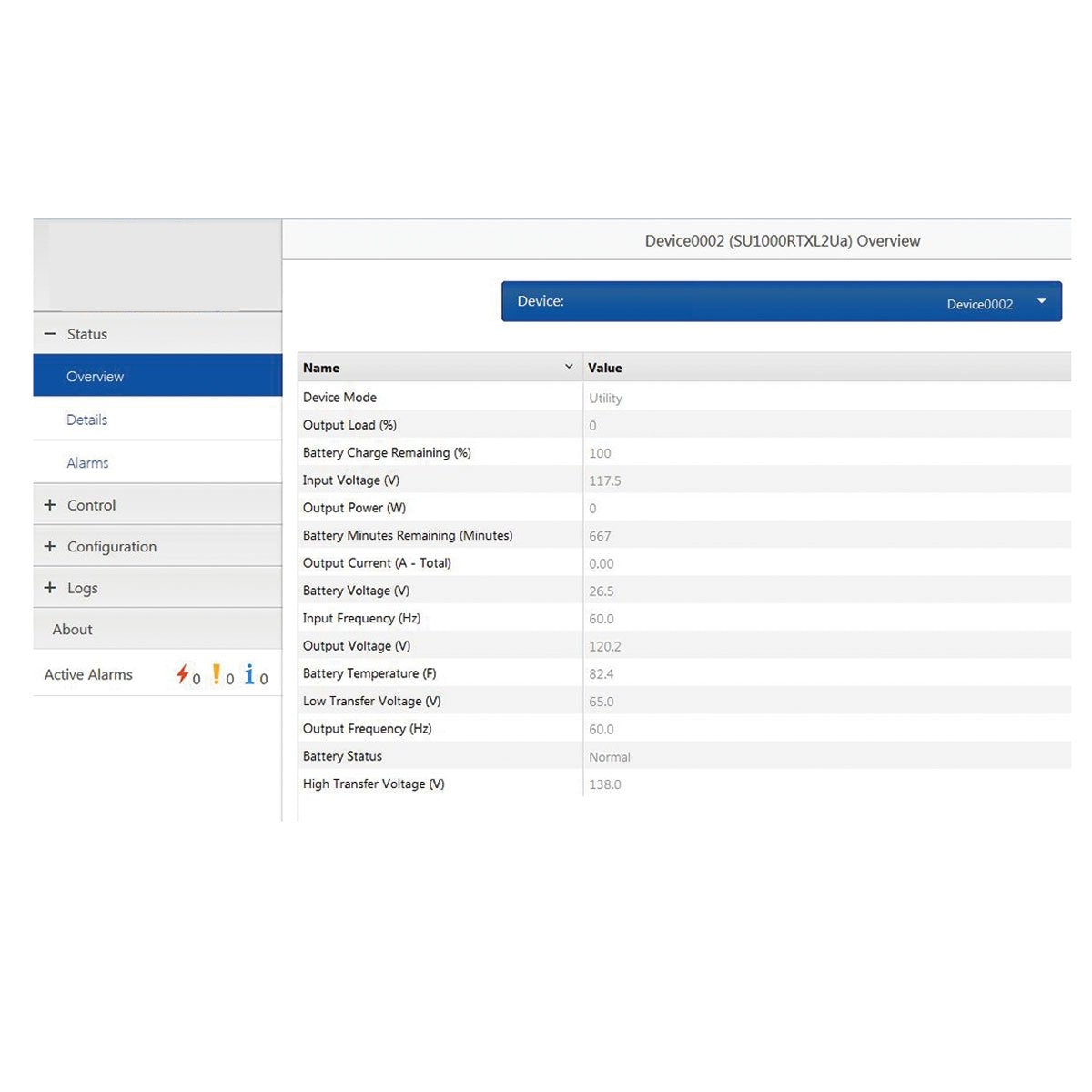1092x1092 pixels.
Task: Click the minus icon beside Status
Action: [51, 333]
